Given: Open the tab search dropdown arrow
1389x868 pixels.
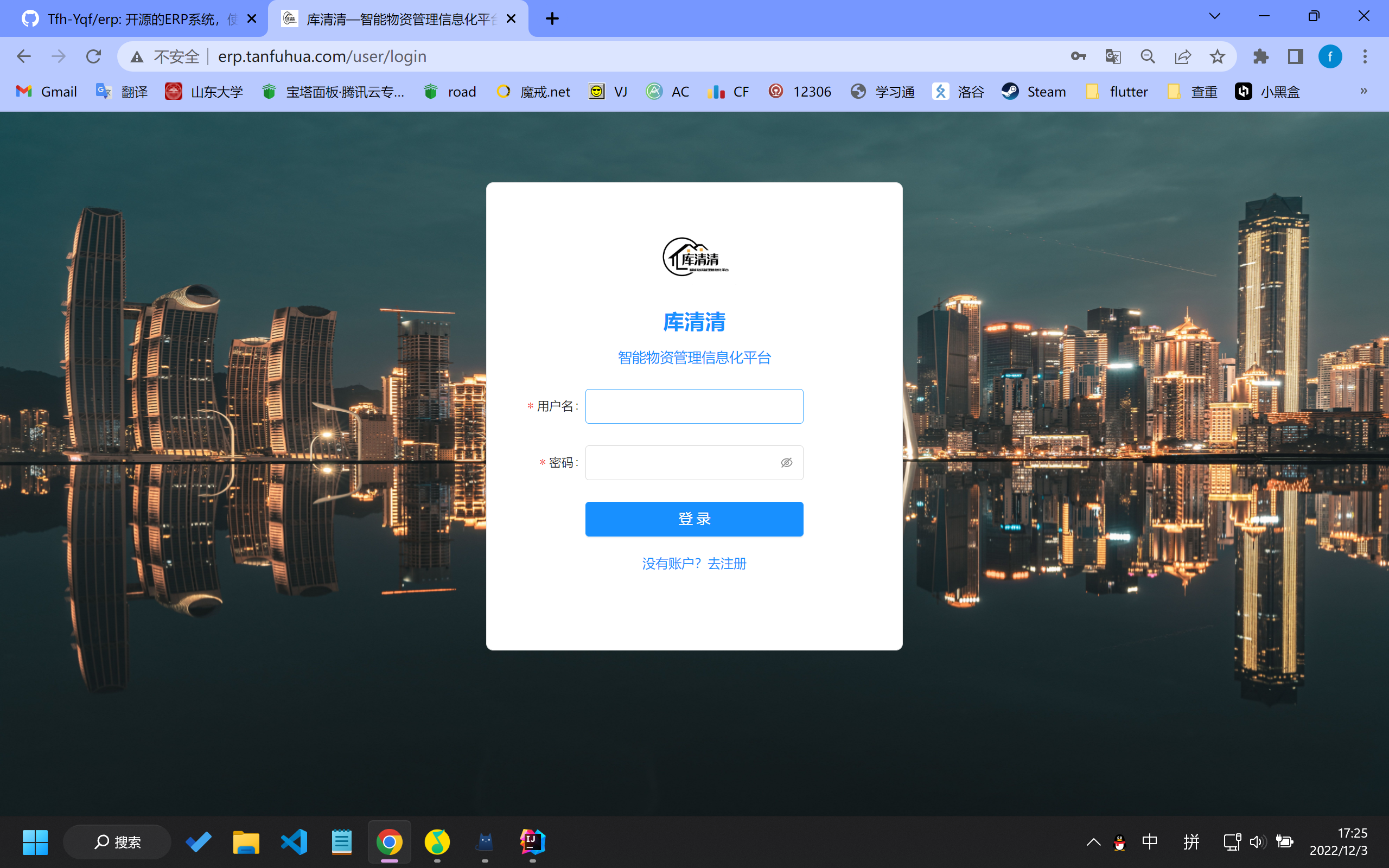Looking at the screenshot, I should click(x=1214, y=16).
